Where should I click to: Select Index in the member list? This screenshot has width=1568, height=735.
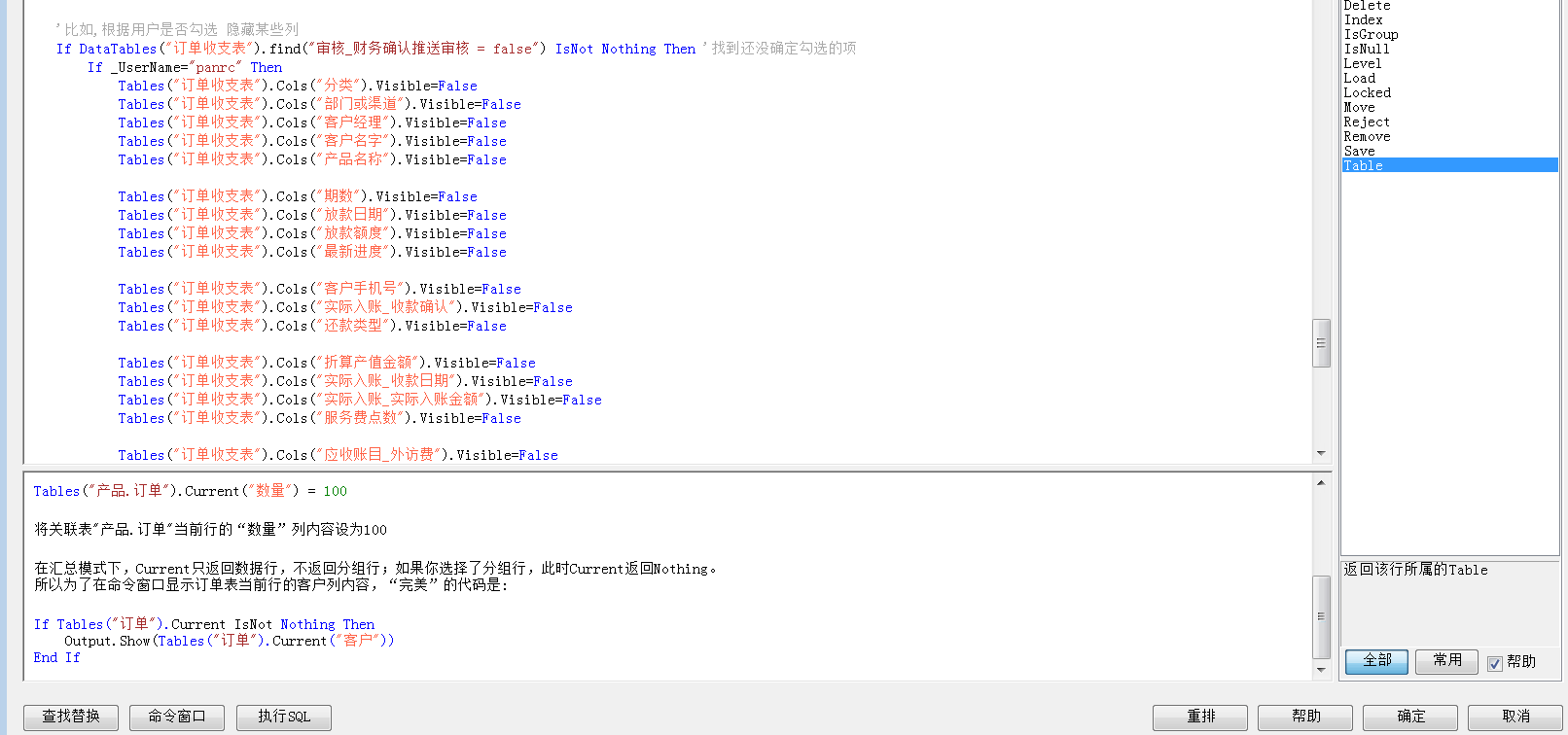[x=1363, y=19]
